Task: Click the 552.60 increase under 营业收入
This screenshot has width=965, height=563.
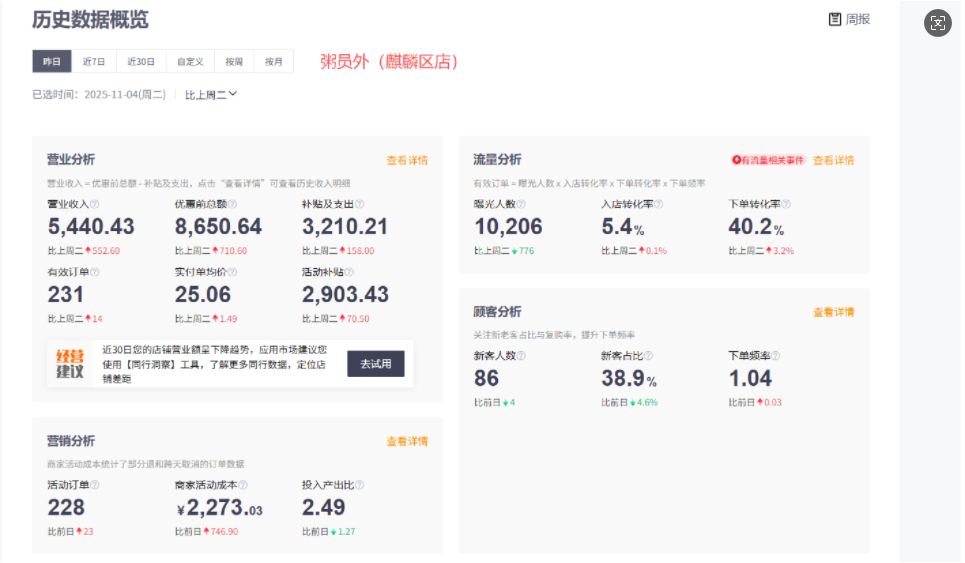Action: click(x=103, y=251)
